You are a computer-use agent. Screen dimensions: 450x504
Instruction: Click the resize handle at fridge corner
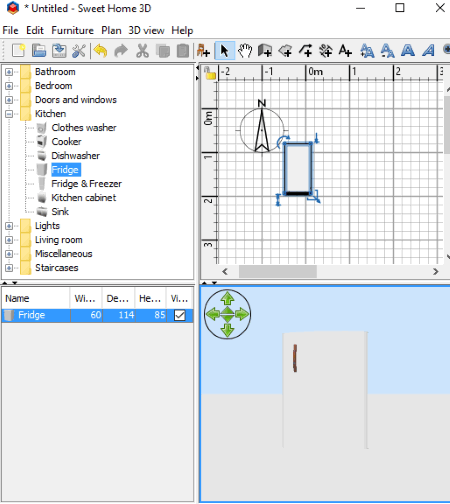[x=314, y=197]
